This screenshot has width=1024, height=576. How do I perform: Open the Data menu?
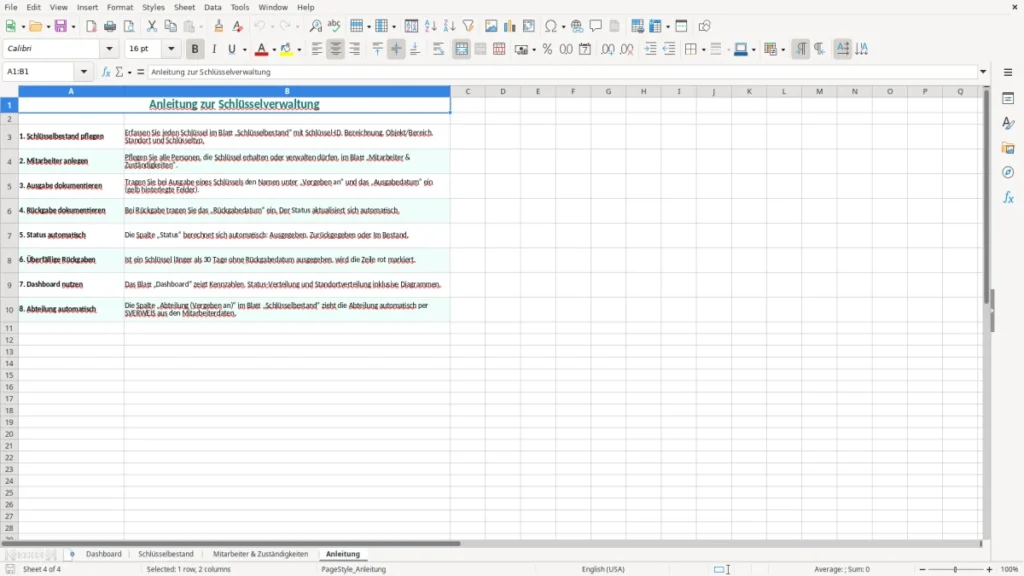(212, 7)
